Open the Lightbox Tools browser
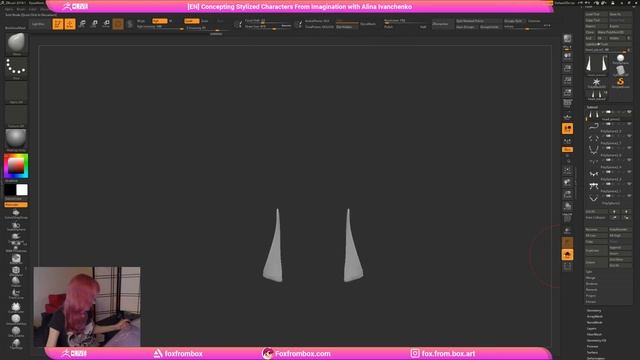 [x=608, y=44]
